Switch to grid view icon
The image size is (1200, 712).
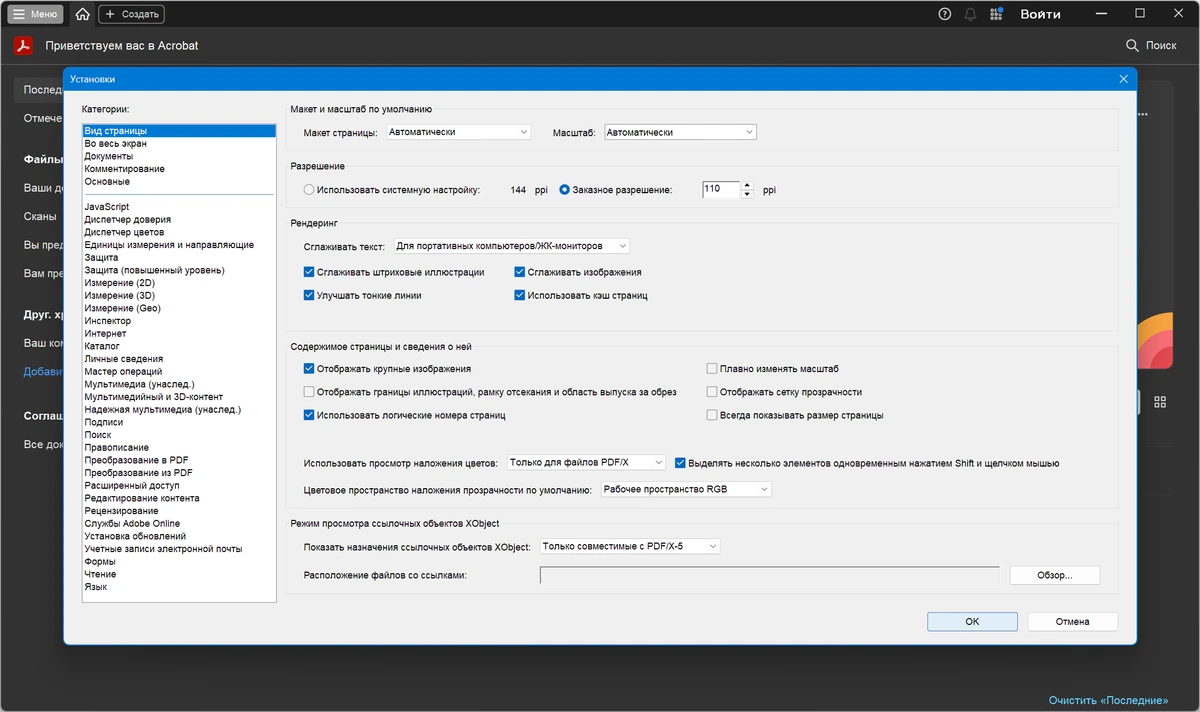coord(1160,401)
